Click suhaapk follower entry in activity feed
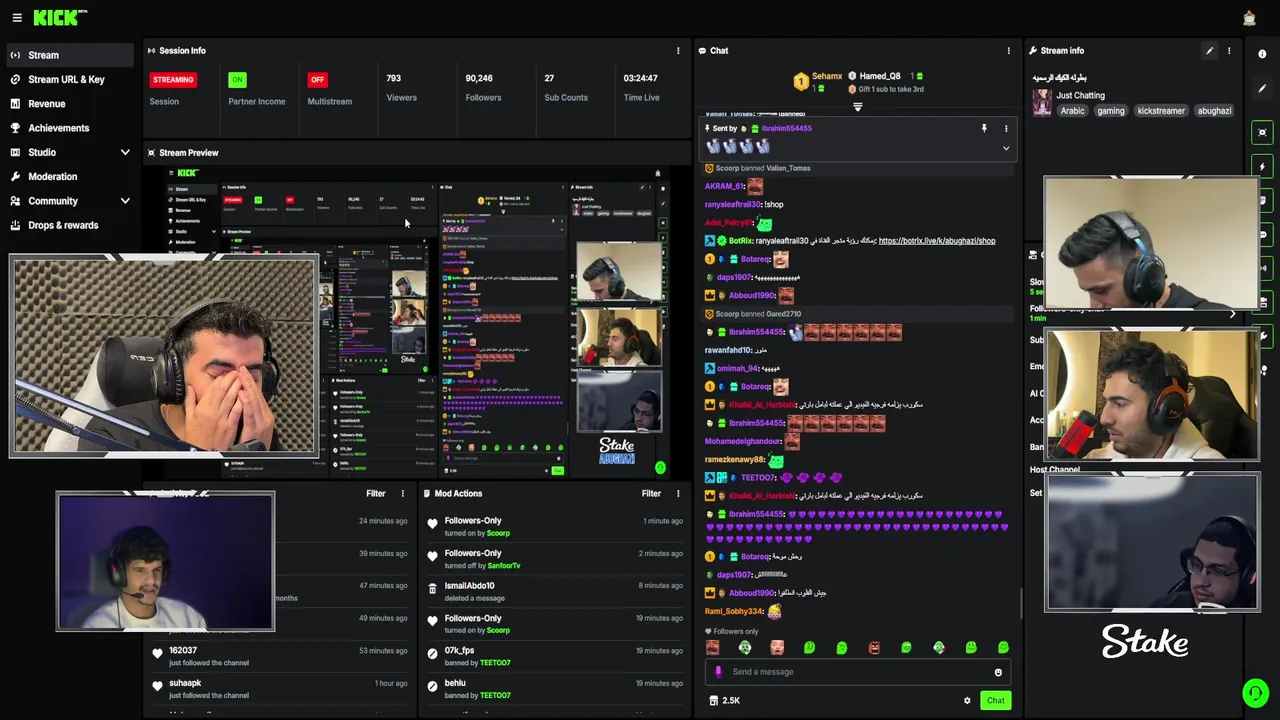 (x=280, y=689)
